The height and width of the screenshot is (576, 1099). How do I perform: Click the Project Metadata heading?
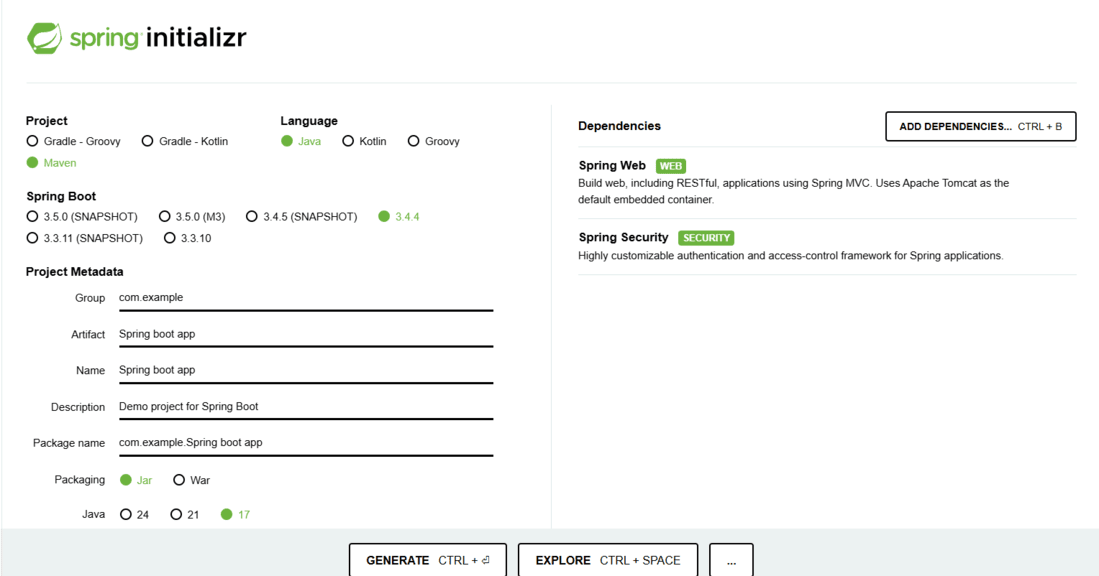[x=74, y=272]
